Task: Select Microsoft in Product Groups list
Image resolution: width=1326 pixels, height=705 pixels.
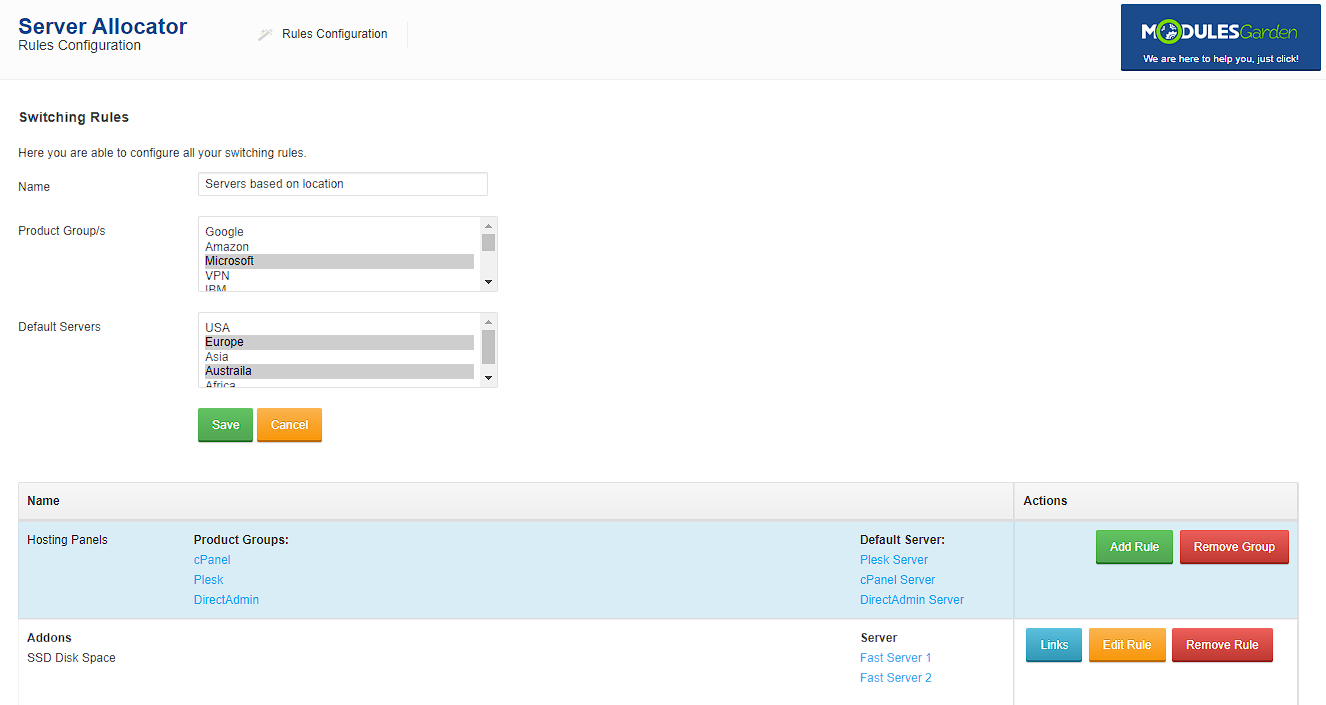Action: point(339,261)
